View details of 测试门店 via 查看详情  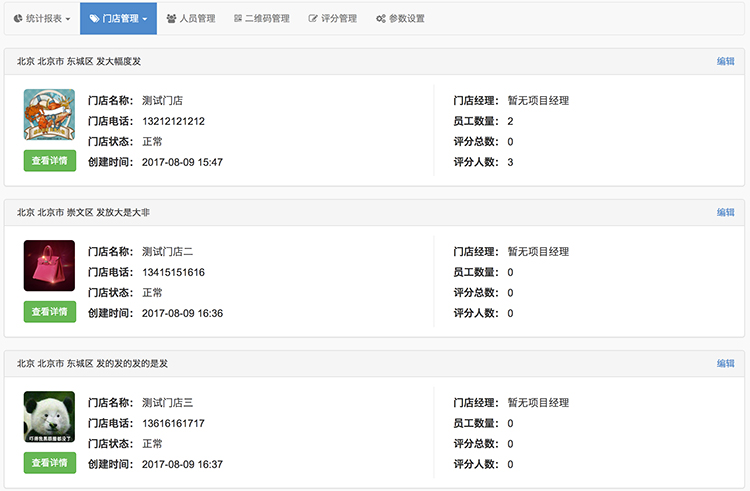coord(50,161)
